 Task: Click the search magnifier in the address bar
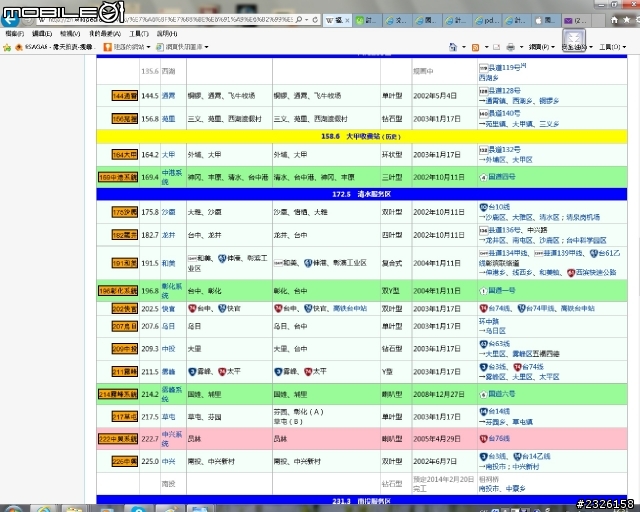tap(299, 20)
